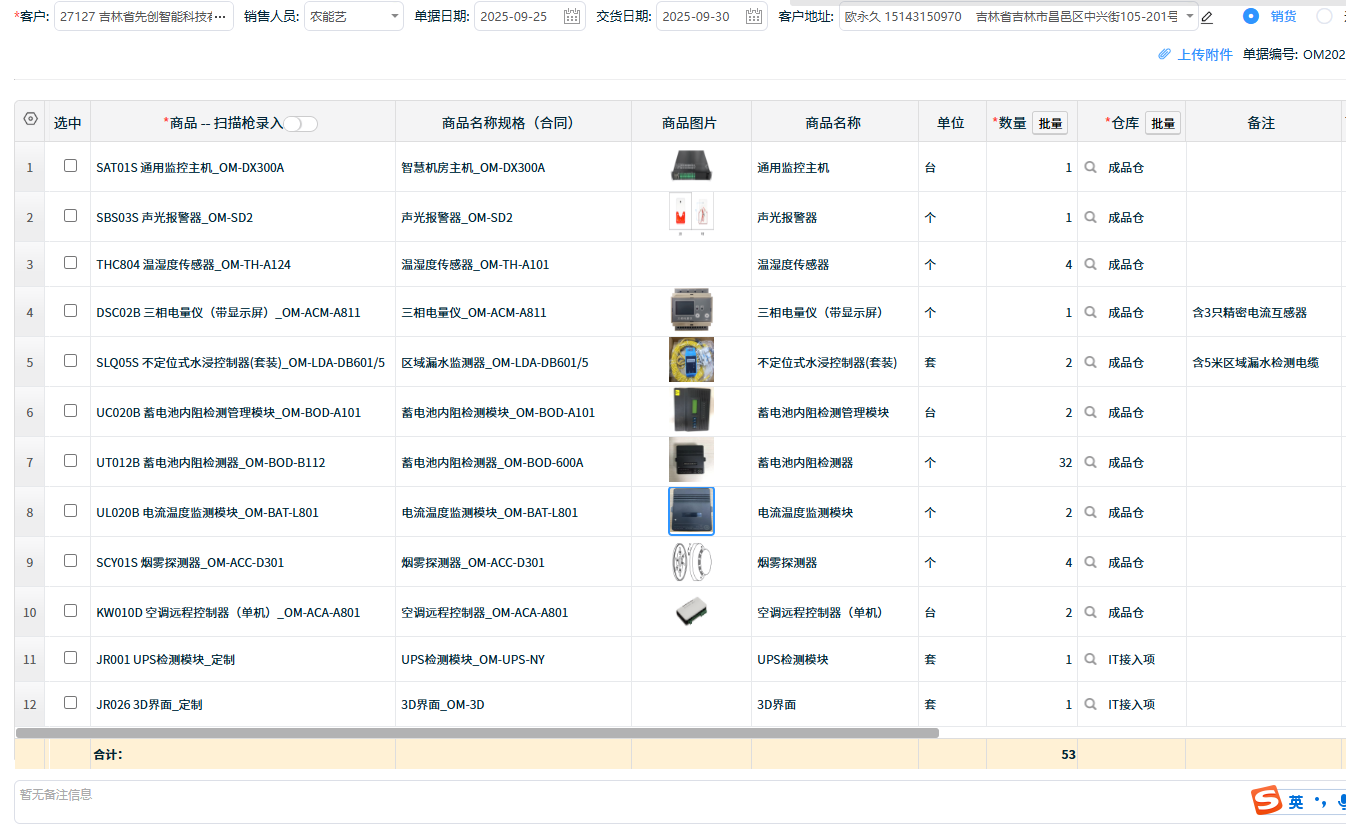Screen dimensions: 1346x825
Task: Click the Sogou input method icon
Action: pos(1267,801)
